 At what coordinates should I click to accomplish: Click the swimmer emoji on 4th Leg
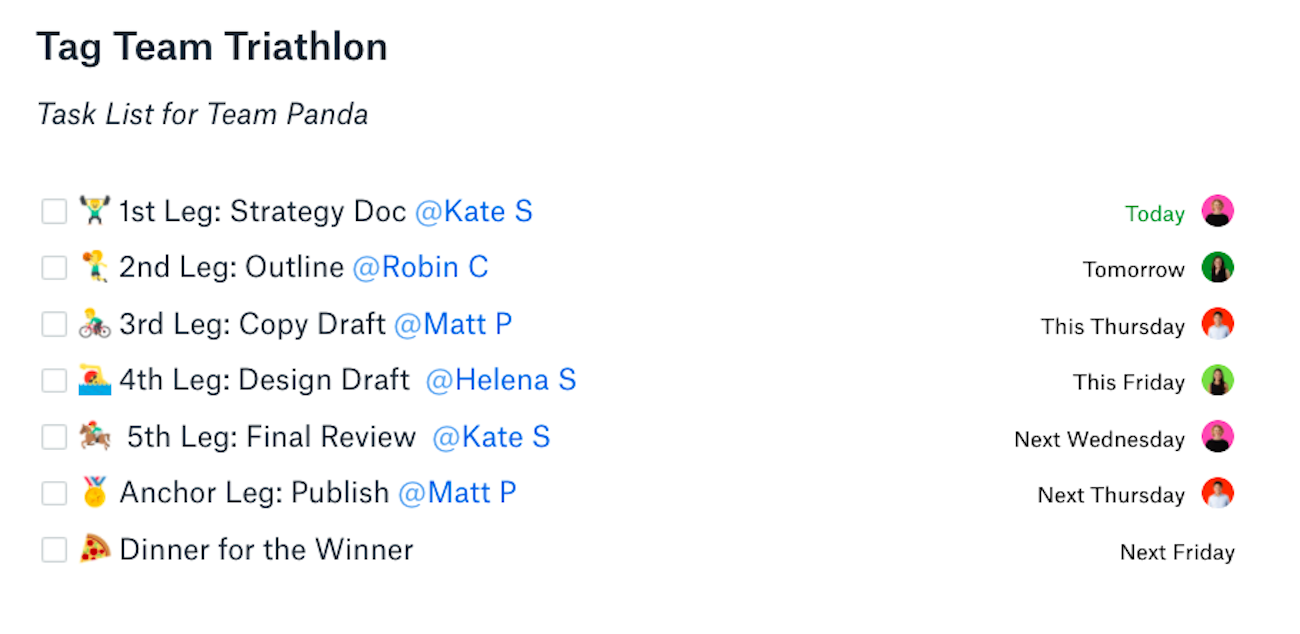[94, 380]
